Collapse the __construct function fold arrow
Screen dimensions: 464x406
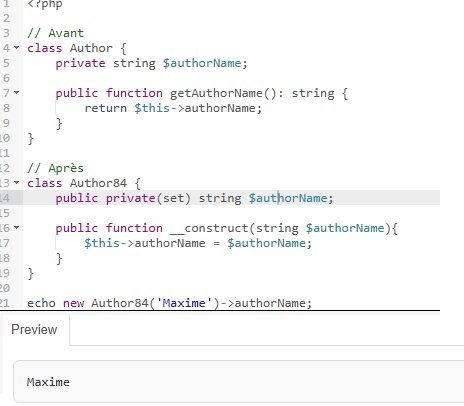[x=17, y=228]
